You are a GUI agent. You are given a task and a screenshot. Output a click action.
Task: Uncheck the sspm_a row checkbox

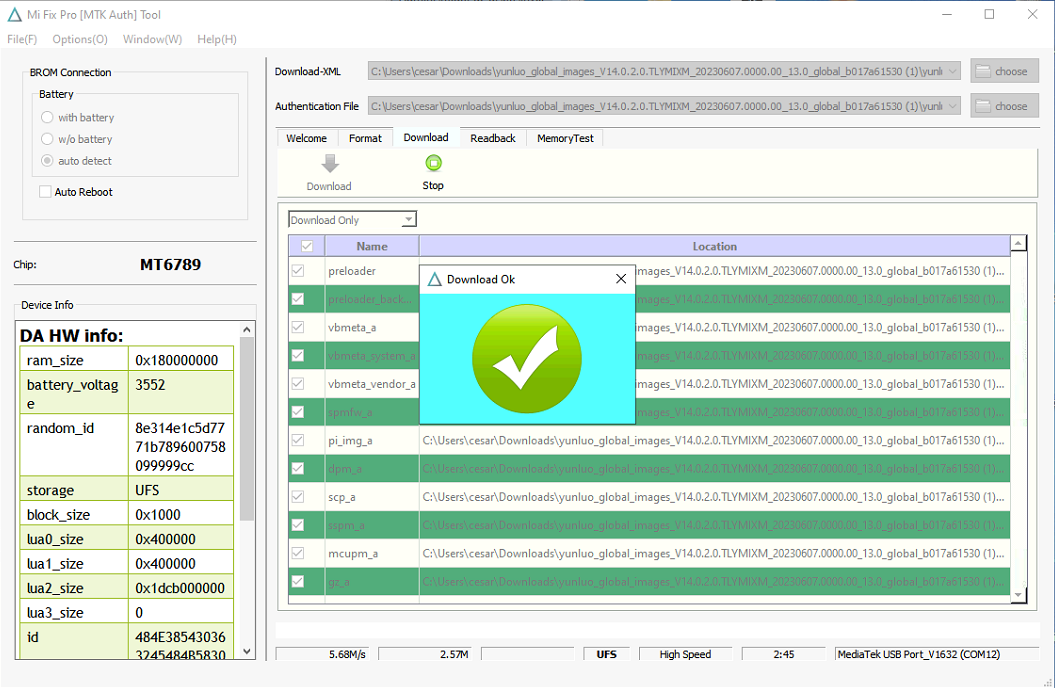[x=297, y=525]
